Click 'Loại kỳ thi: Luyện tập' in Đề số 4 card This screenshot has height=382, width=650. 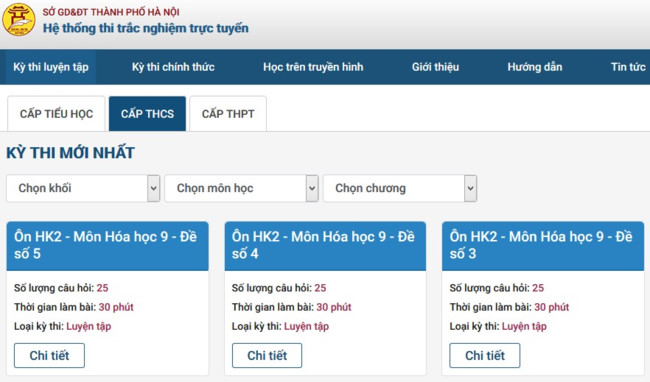coord(280,326)
